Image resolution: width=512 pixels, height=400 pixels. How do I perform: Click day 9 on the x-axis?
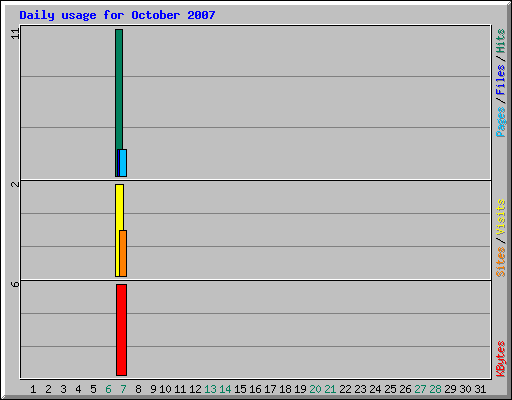click(153, 389)
